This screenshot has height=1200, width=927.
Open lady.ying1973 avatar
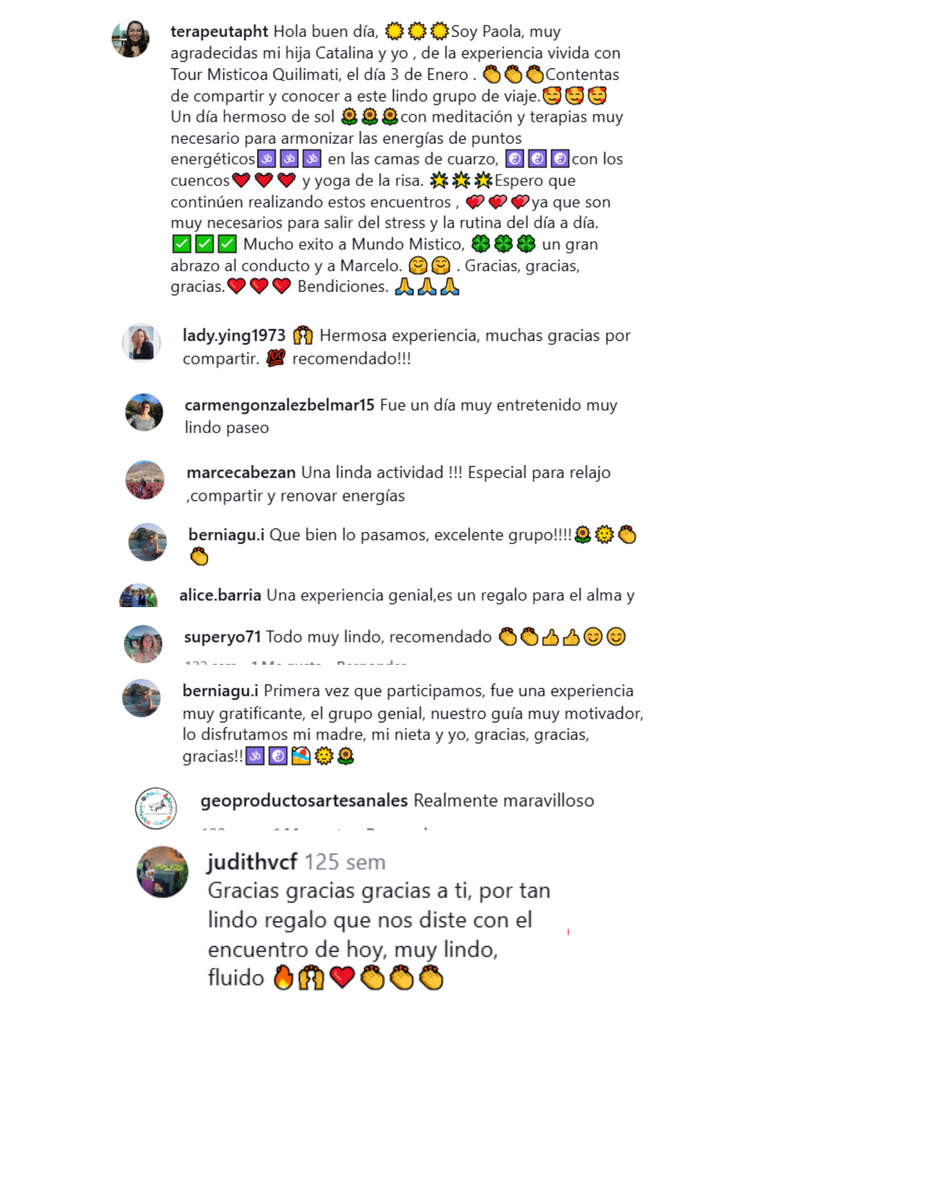point(142,343)
